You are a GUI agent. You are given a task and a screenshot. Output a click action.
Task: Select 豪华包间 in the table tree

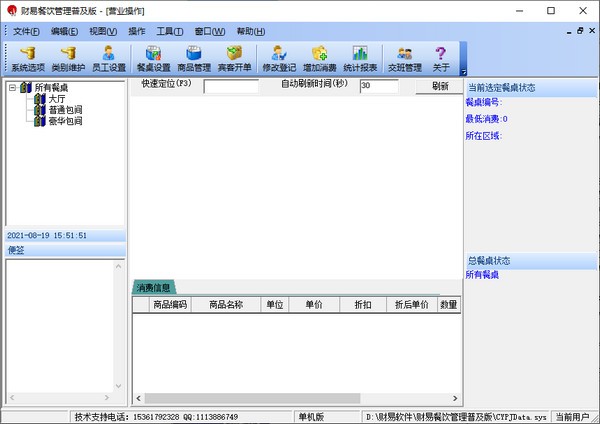[65, 121]
